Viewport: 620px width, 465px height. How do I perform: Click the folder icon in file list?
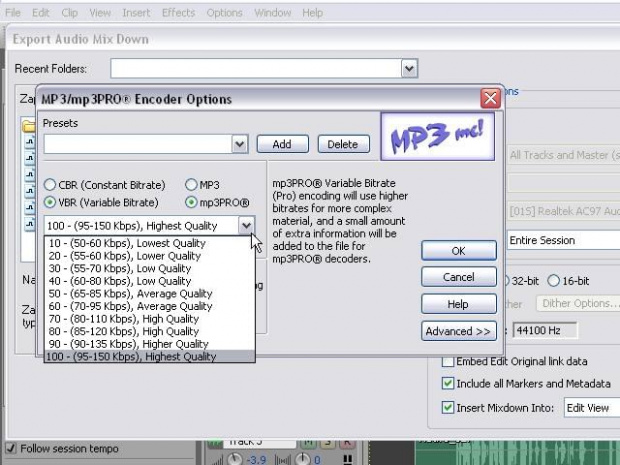[28, 126]
